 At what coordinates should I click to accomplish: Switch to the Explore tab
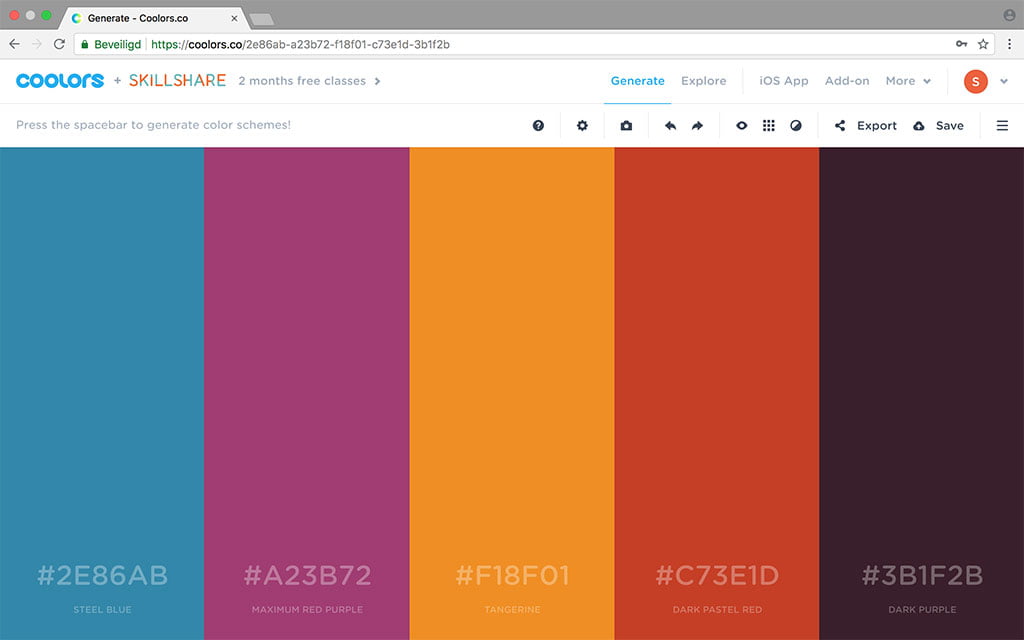click(x=703, y=81)
